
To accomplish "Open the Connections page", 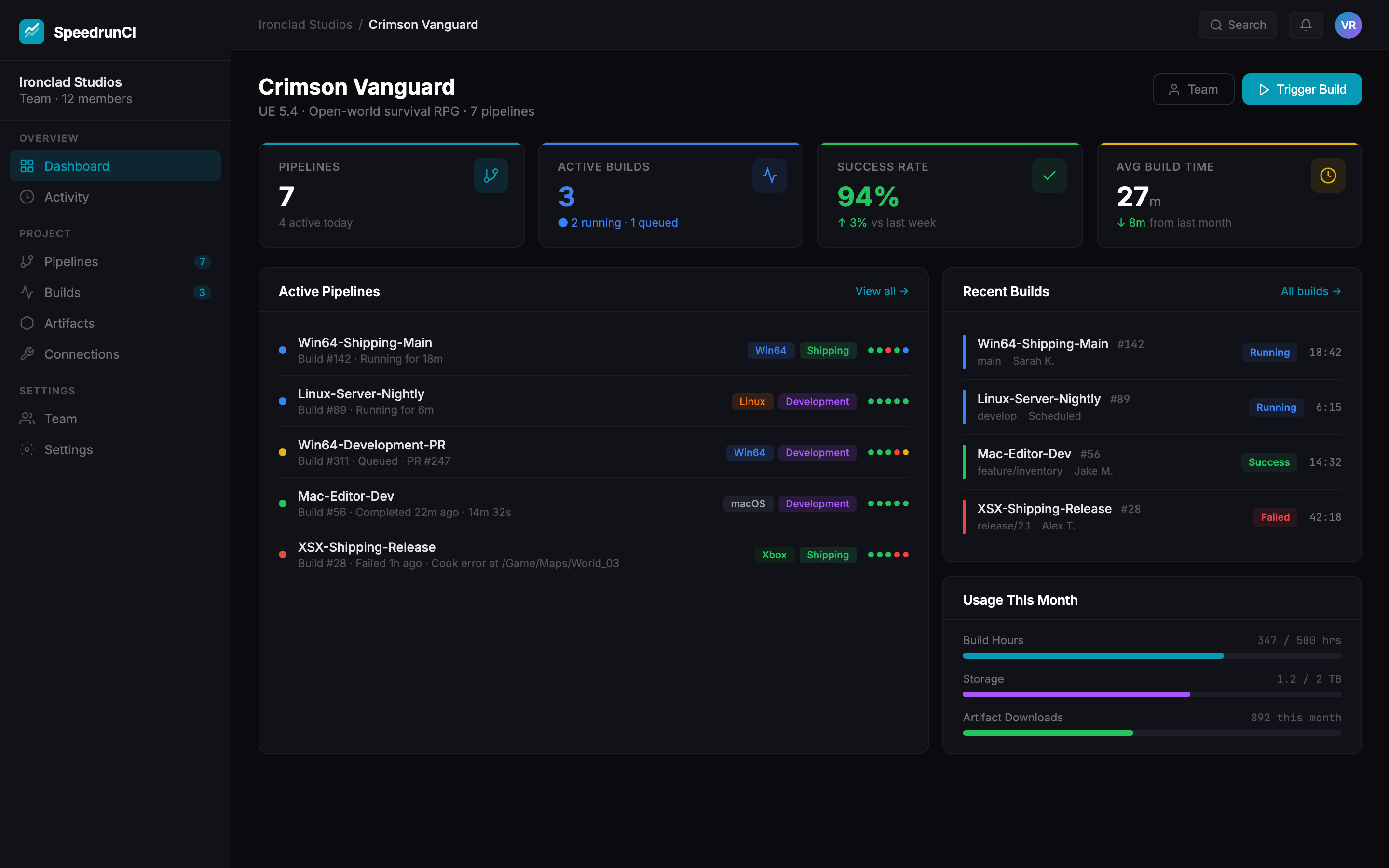I will [x=115, y=354].
